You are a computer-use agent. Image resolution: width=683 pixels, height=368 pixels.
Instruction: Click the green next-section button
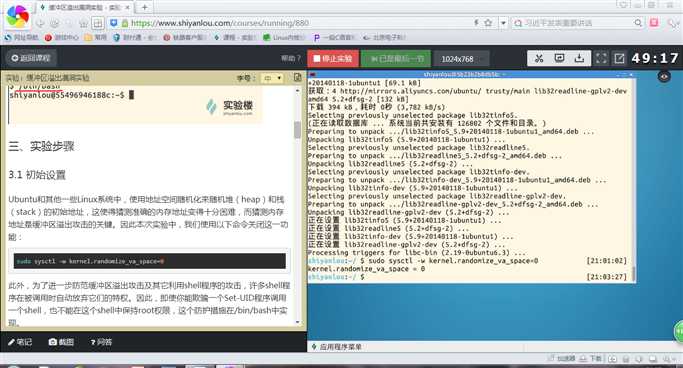pos(396,58)
